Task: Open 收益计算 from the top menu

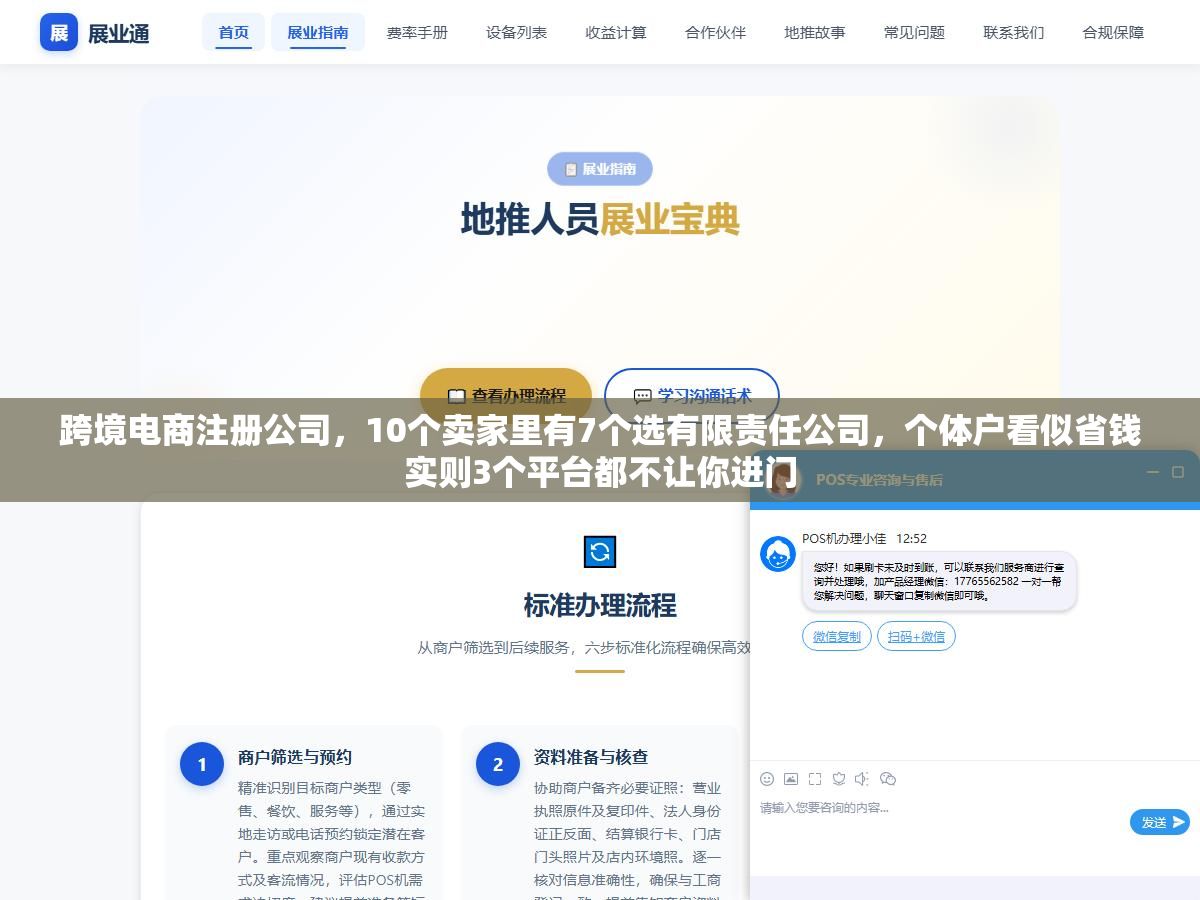Action: (616, 32)
